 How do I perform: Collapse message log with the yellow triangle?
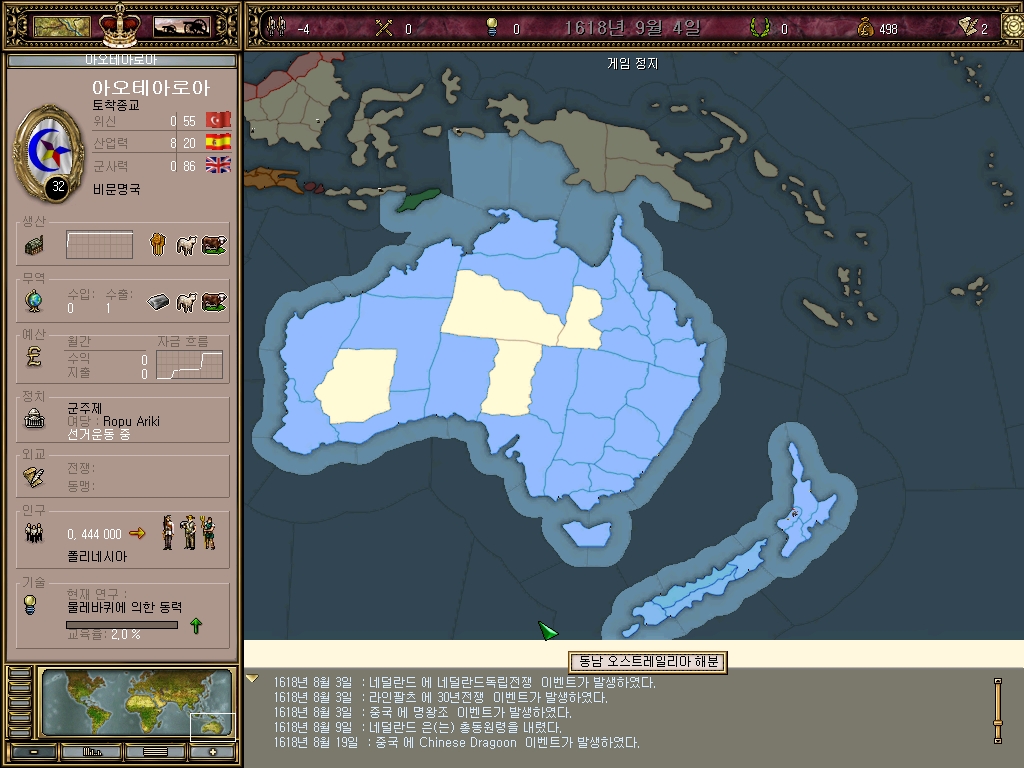253,679
